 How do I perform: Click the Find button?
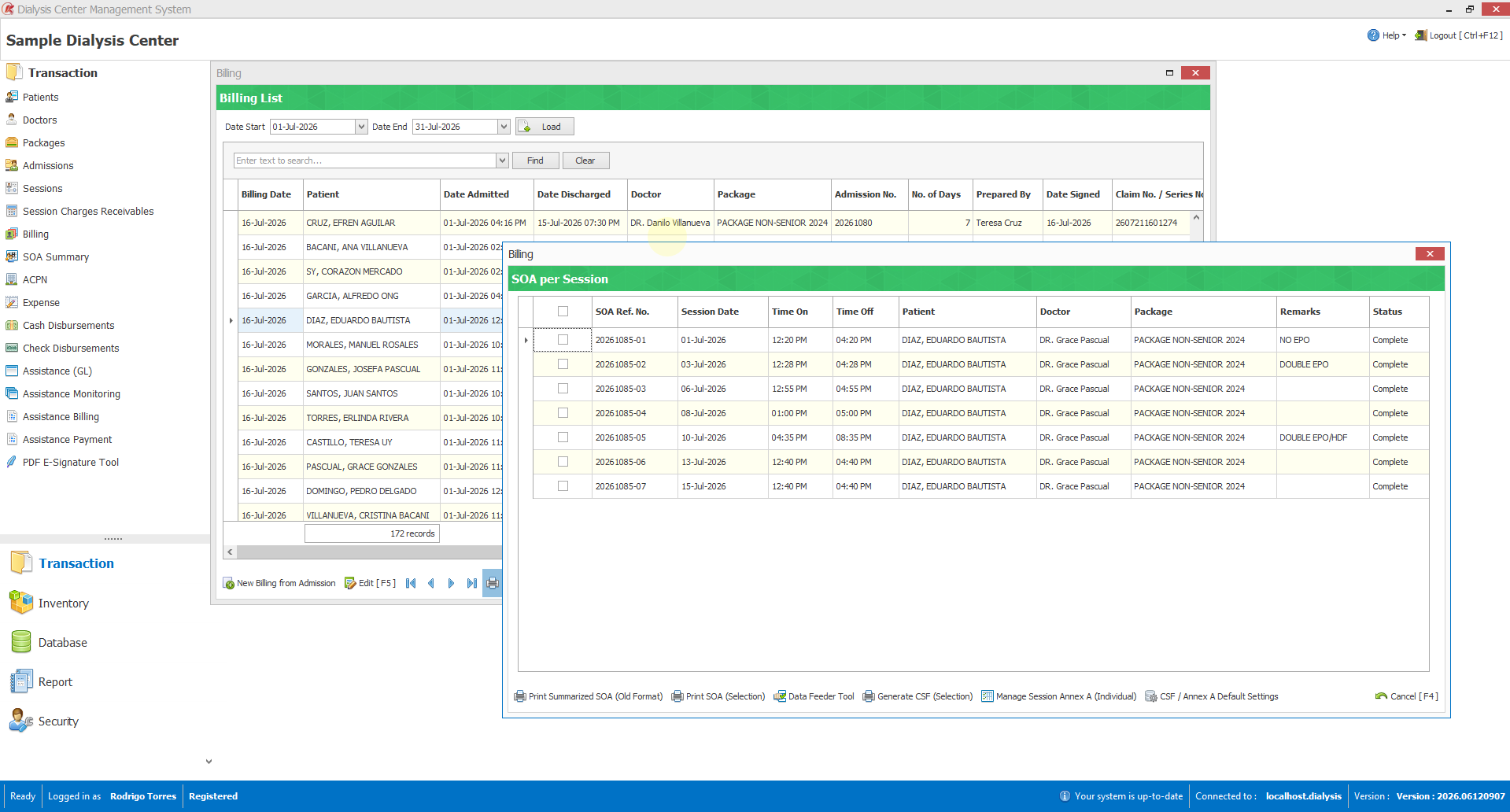(x=535, y=161)
